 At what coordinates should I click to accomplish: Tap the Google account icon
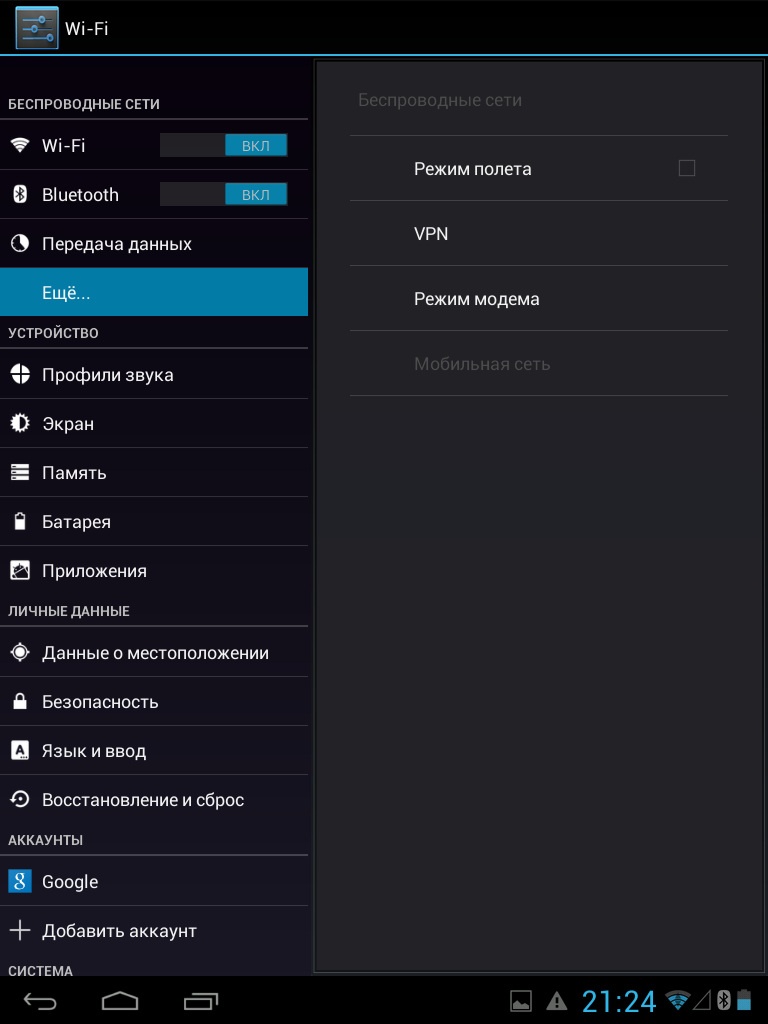[x=20, y=881]
